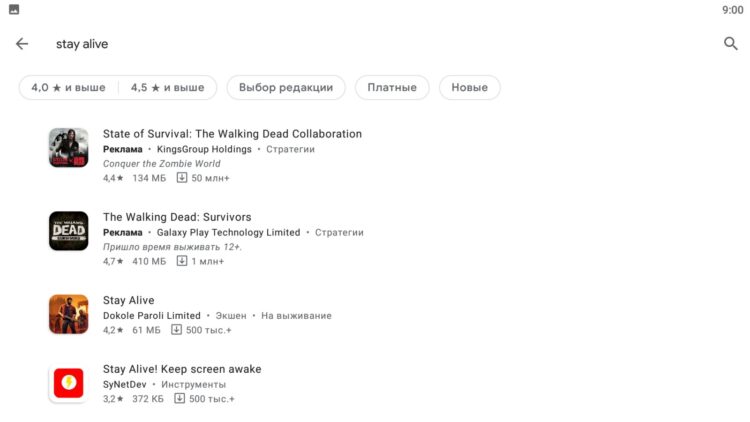This screenshot has height=422, width=750.
Task: Enable the Выбор редакции filter chip
Action: (x=286, y=88)
